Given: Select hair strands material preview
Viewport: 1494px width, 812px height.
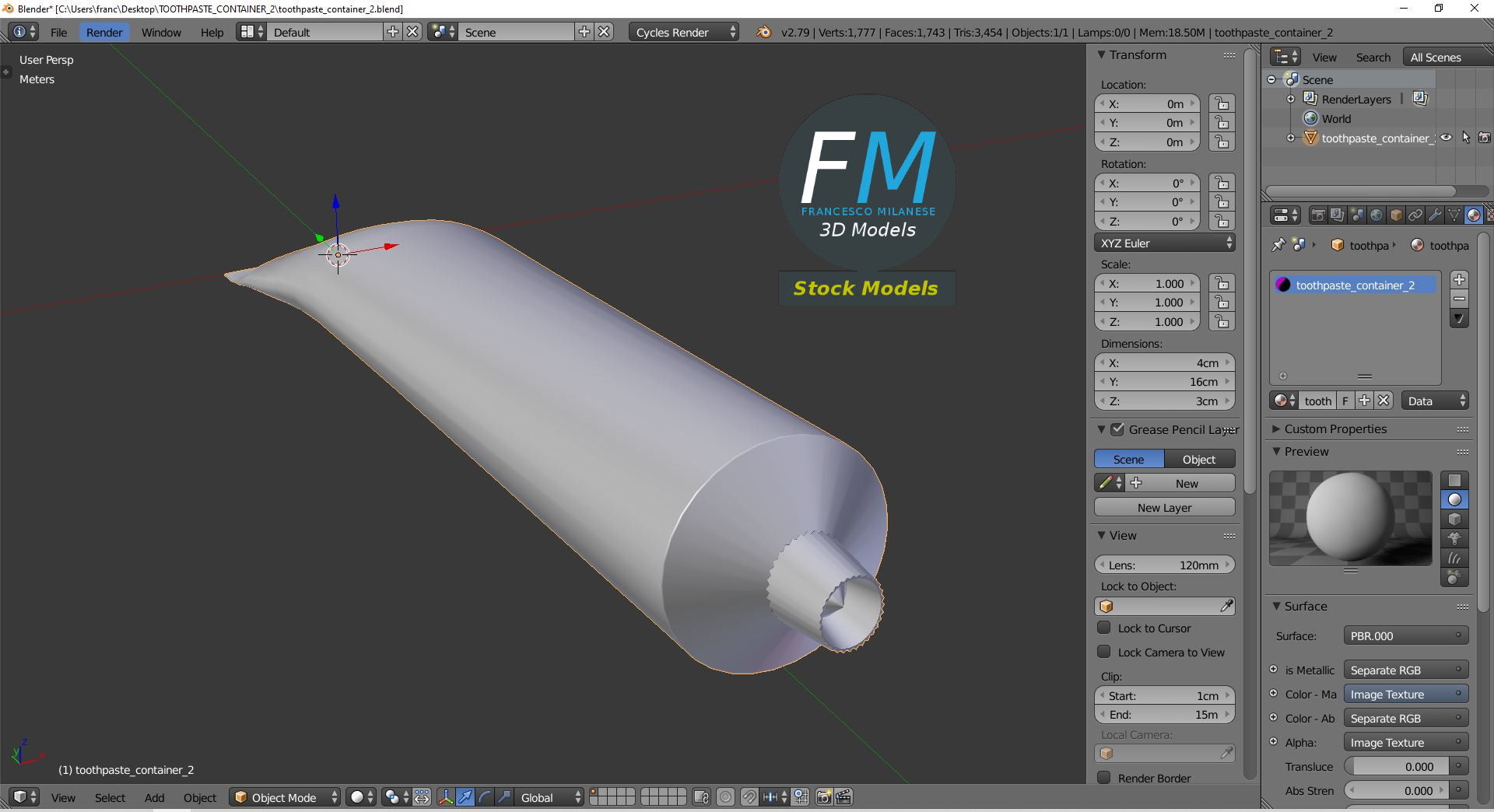Looking at the screenshot, I should pyautogui.click(x=1454, y=558).
